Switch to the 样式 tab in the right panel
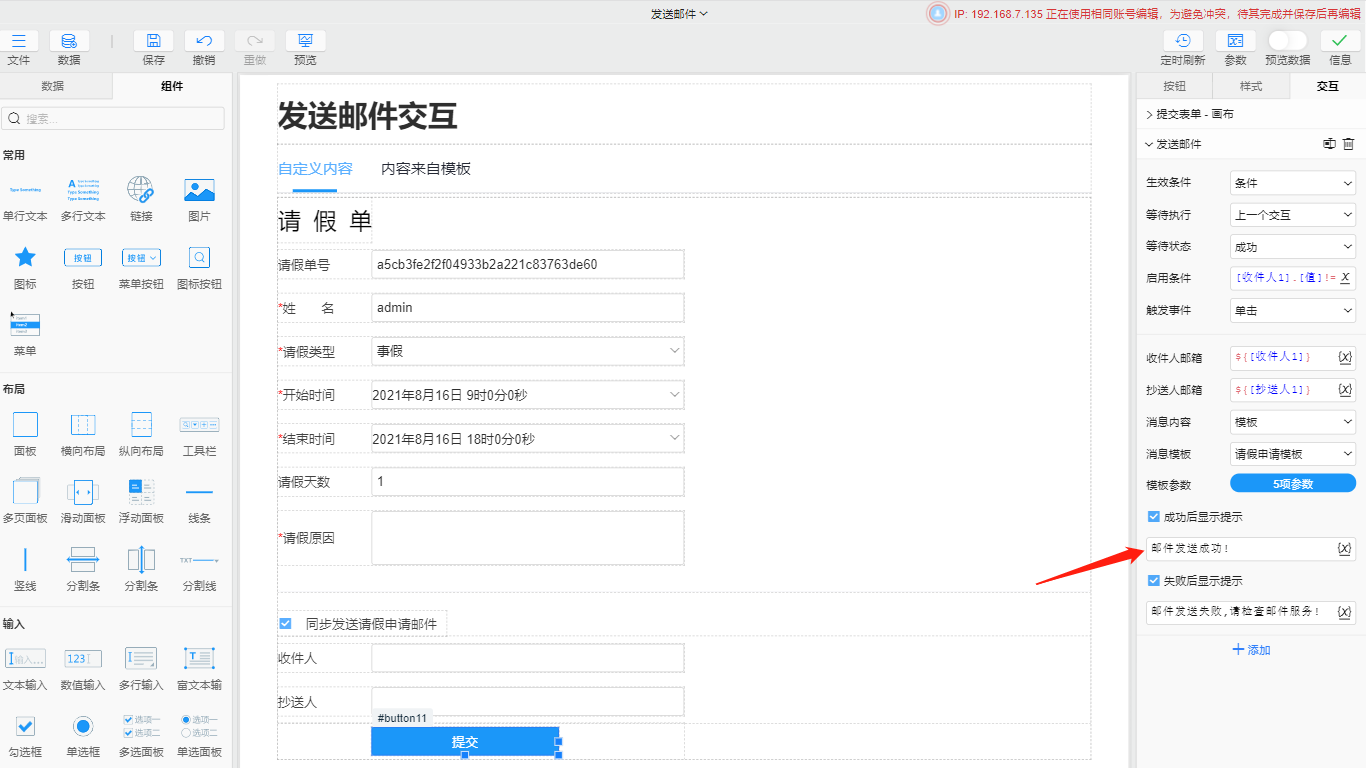Viewport: 1366px width, 768px height. pos(1250,86)
